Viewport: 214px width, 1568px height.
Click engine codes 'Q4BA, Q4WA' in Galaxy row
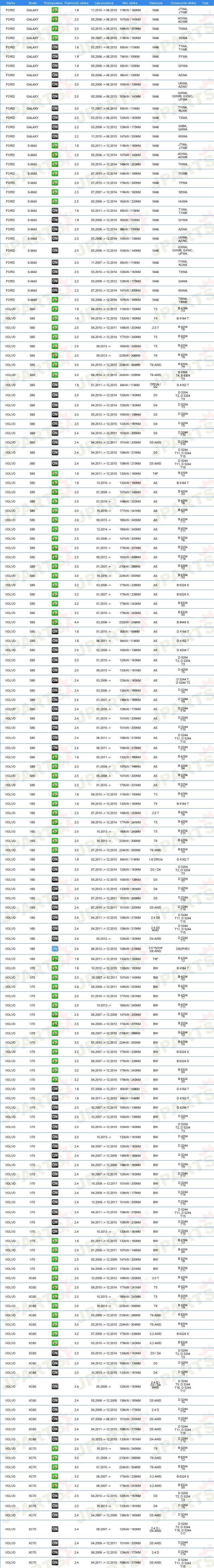(x=183, y=127)
